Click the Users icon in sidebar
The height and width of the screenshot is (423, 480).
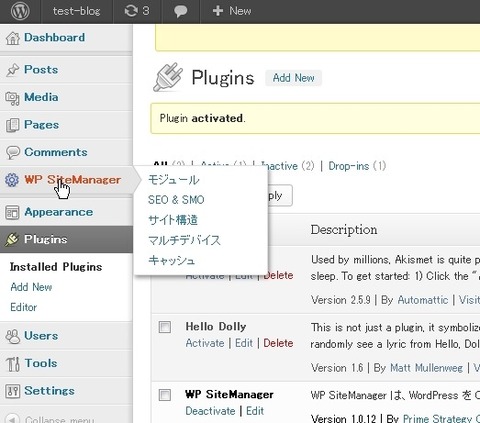(x=13, y=336)
